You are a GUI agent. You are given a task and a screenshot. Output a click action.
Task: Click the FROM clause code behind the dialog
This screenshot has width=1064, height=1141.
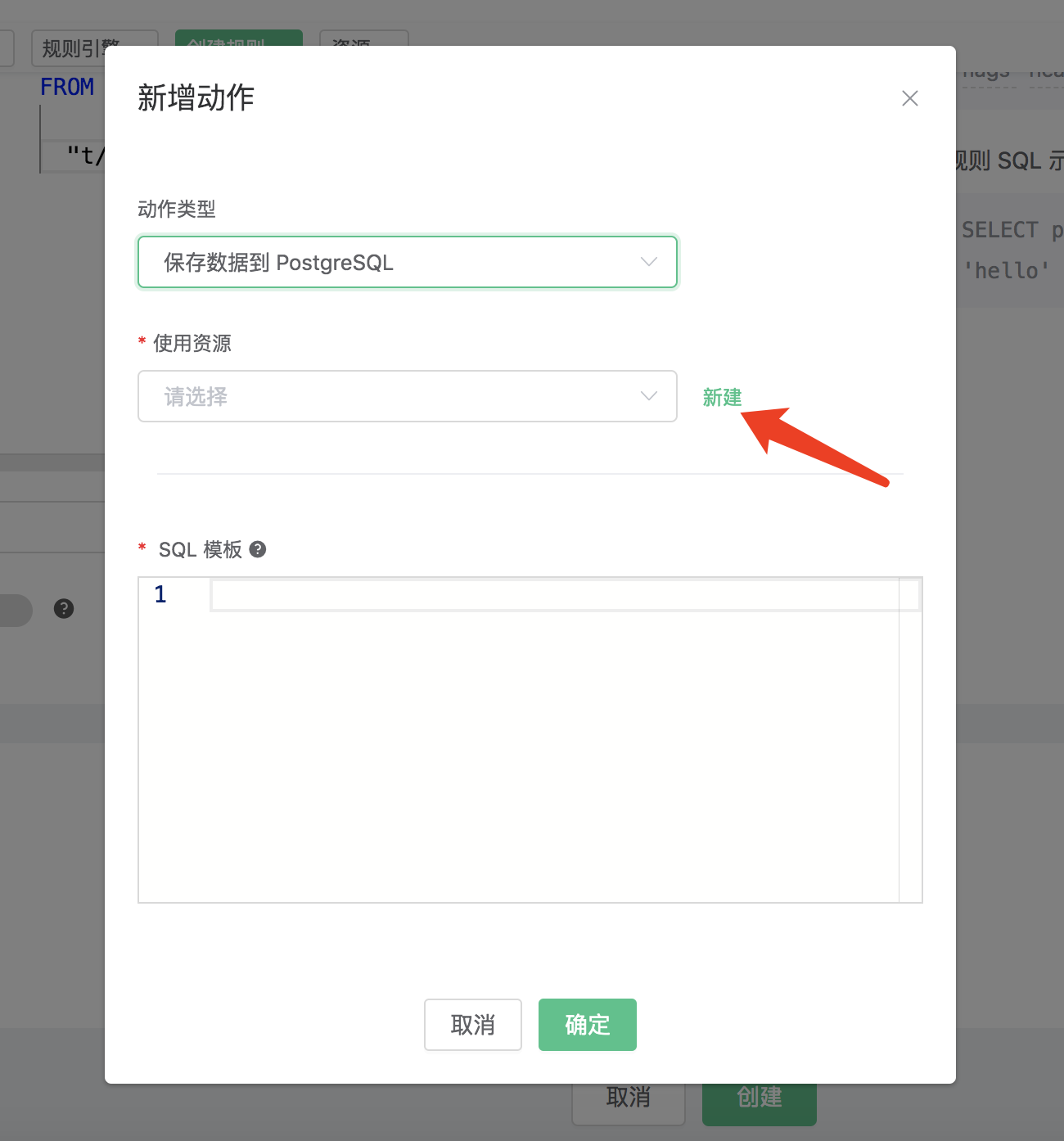click(x=65, y=86)
